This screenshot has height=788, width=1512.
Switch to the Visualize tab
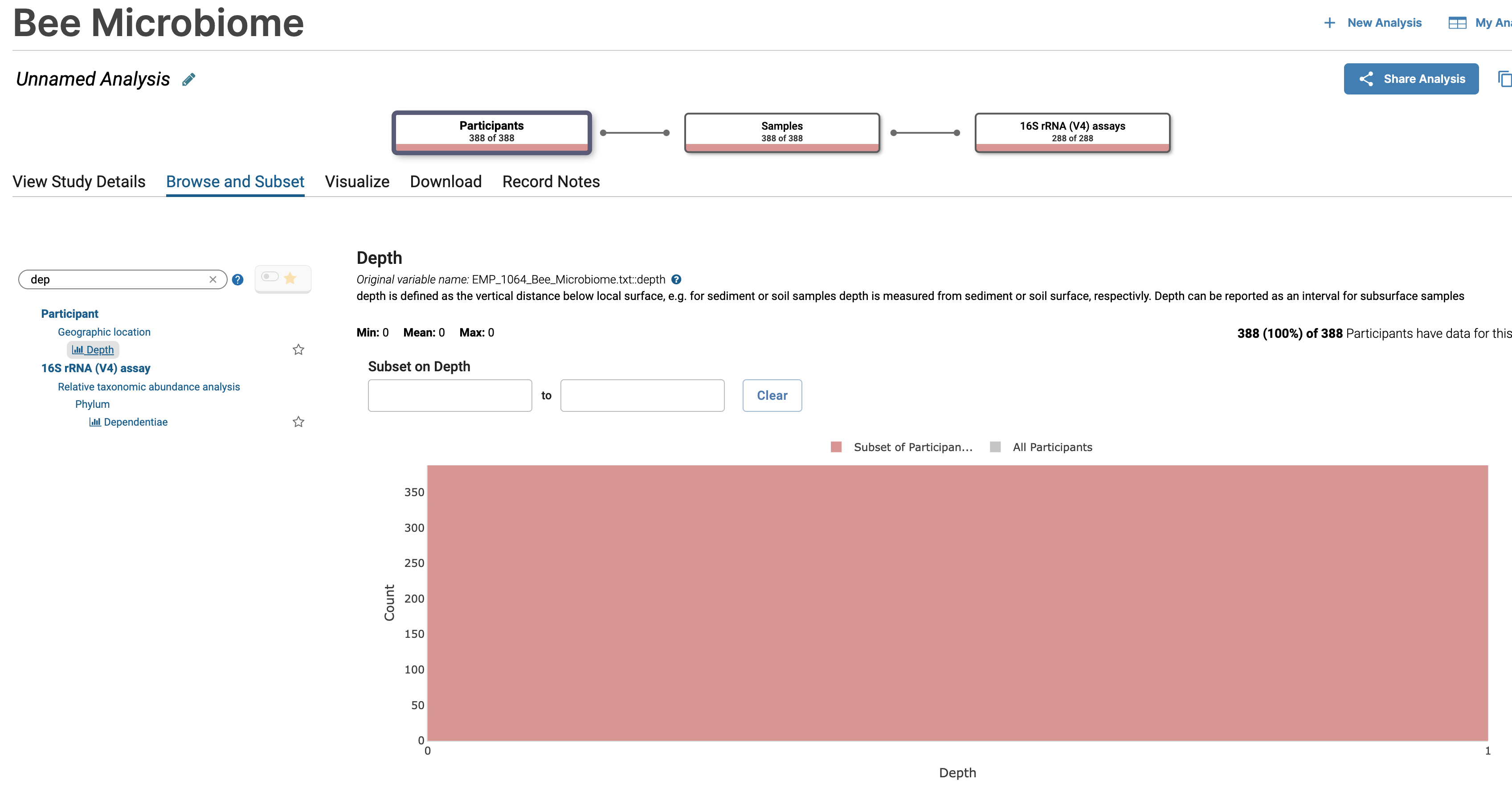[x=357, y=181]
